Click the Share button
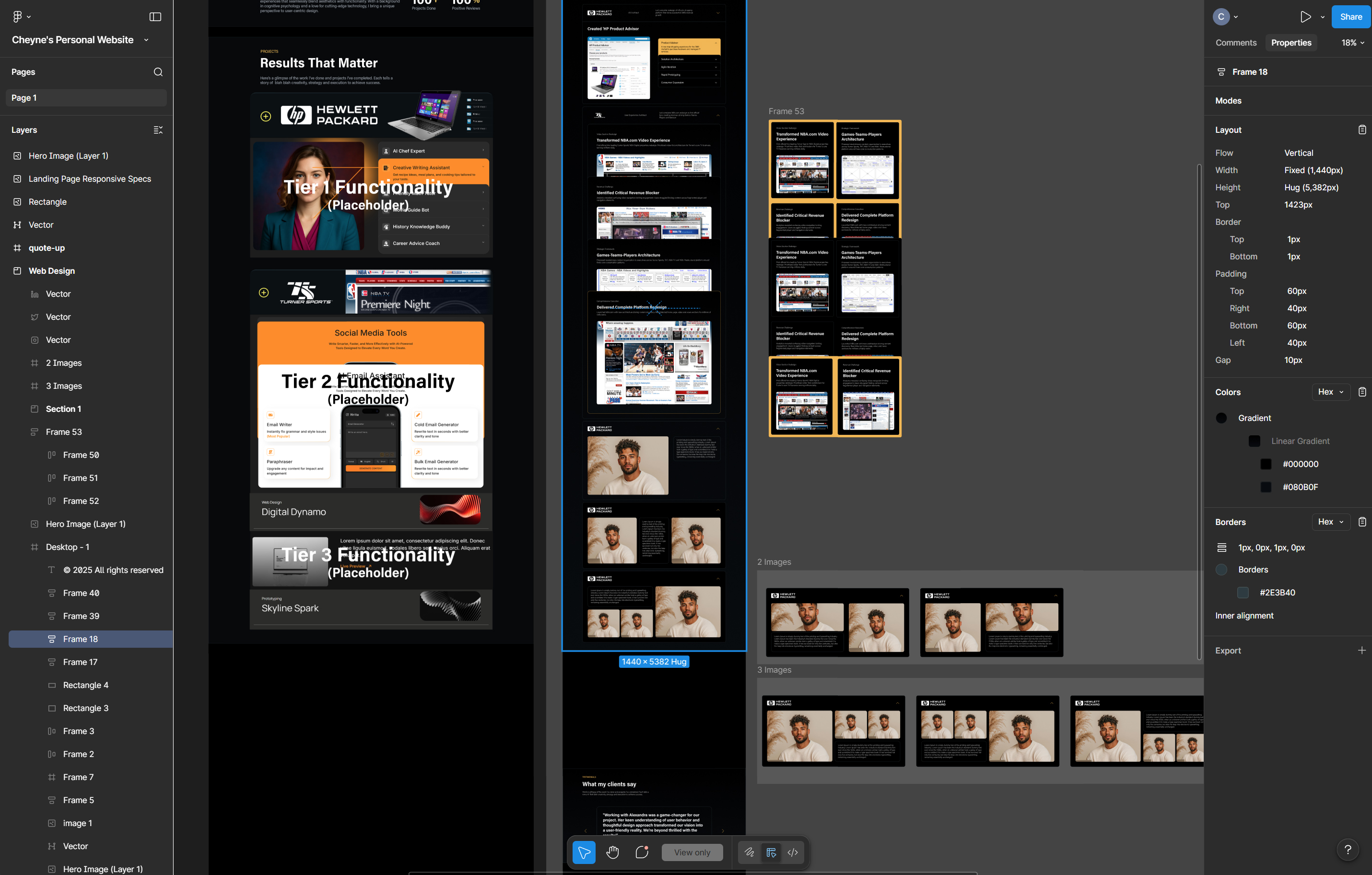This screenshot has width=1372, height=875. (x=1350, y=16)
